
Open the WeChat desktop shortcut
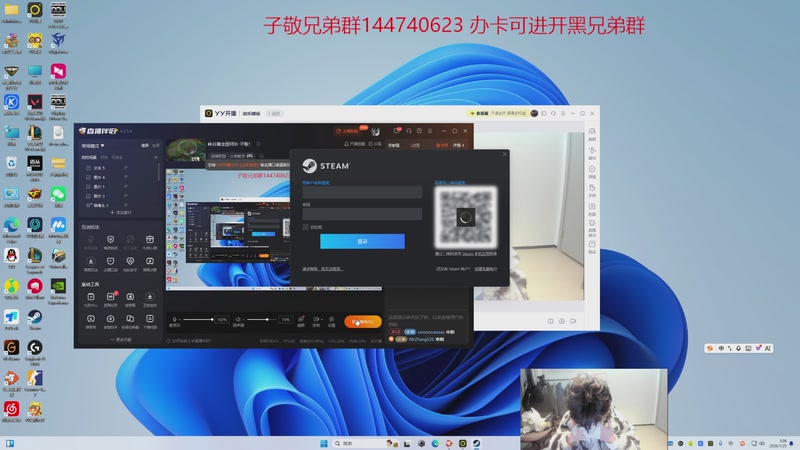point(58,194)
